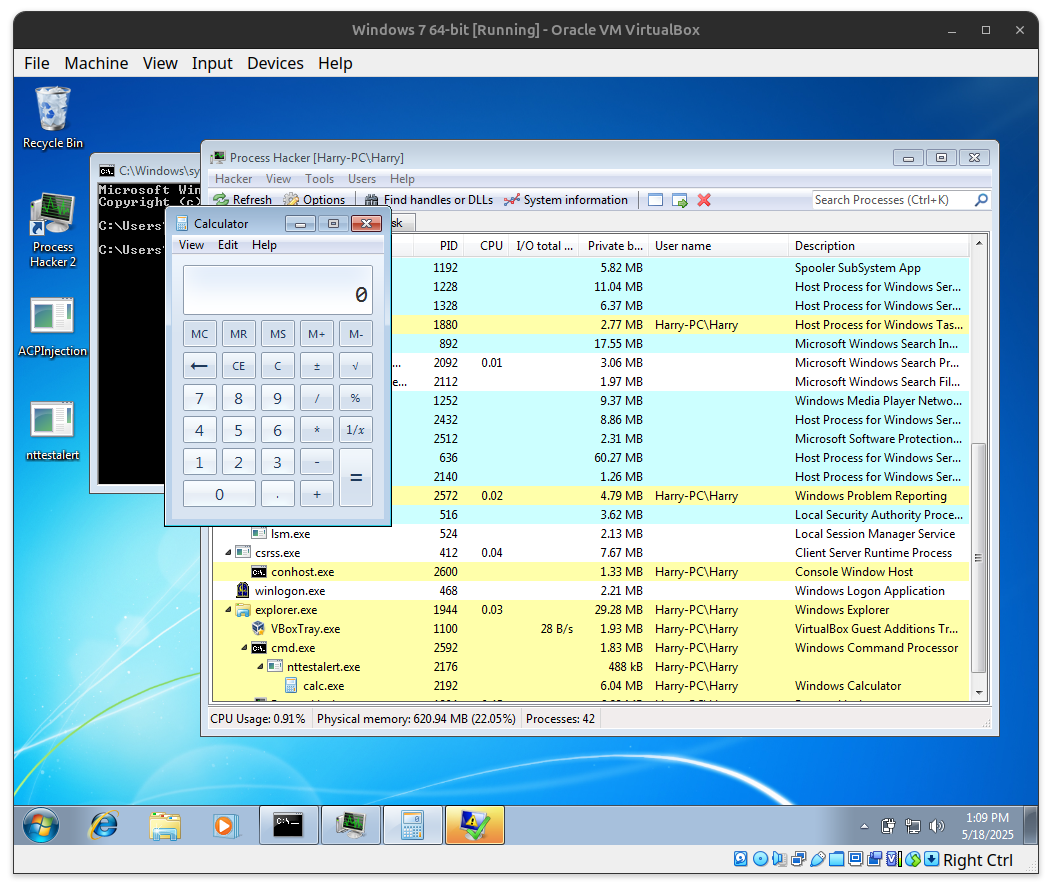This screenshot has width=1052, height=890.
Task: Open Process Hacker View menu
Action: (278, 179)
